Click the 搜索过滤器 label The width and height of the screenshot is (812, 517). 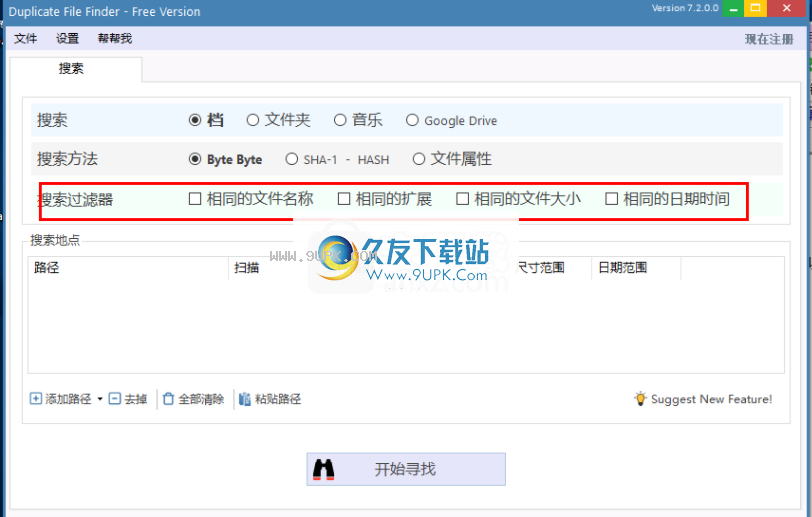(x=76, y=200)
